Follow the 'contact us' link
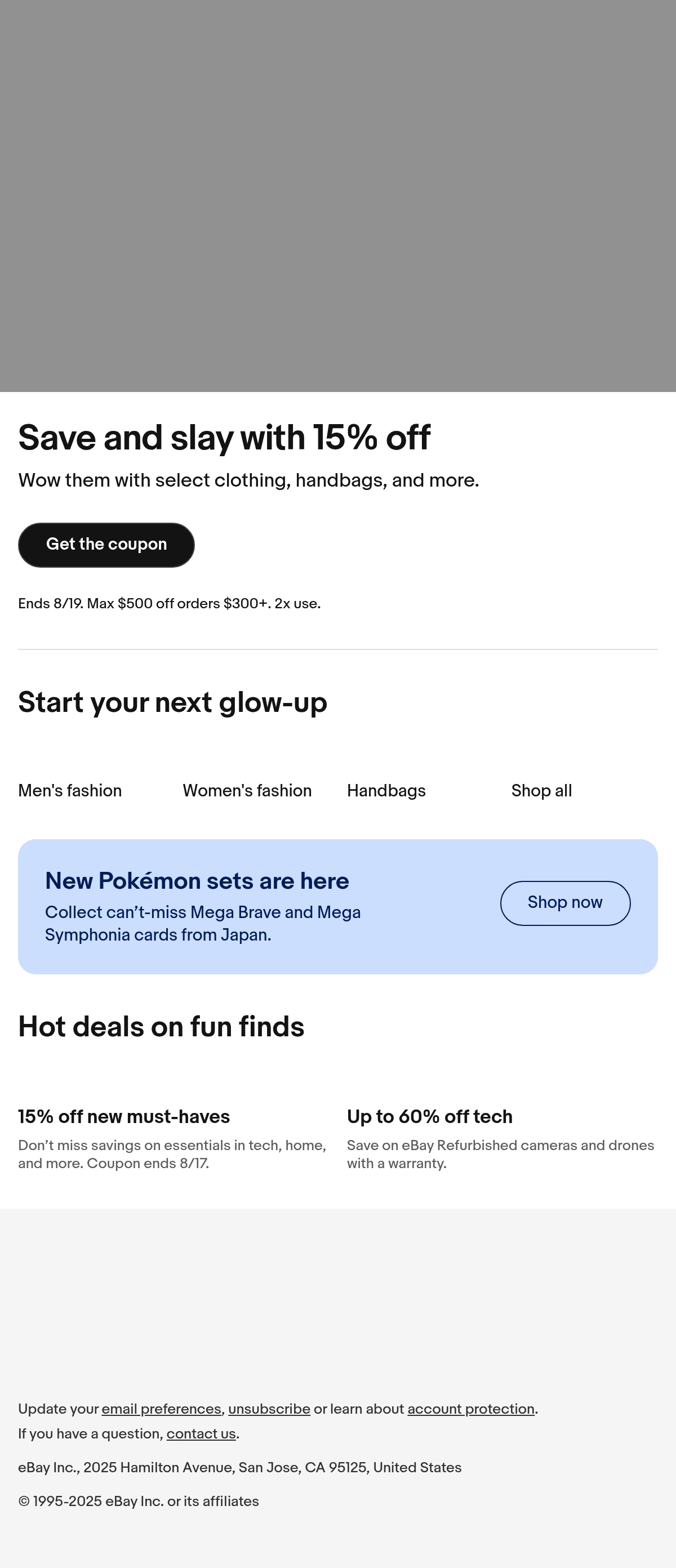The image size is (676, 1568). point(201,1434)
